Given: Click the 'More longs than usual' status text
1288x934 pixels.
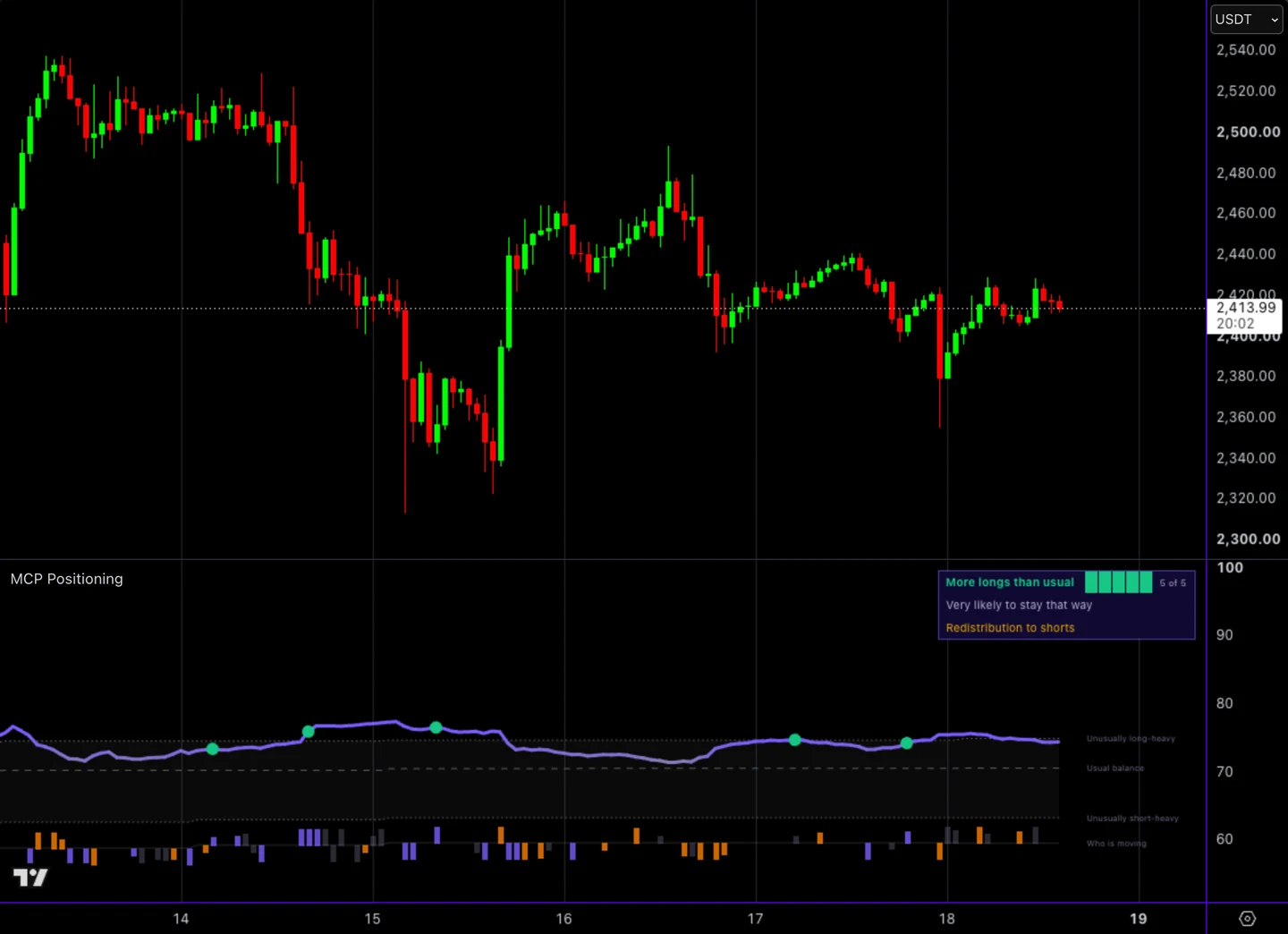Looking at the screenshot, I should click(x=1010, y=582).
